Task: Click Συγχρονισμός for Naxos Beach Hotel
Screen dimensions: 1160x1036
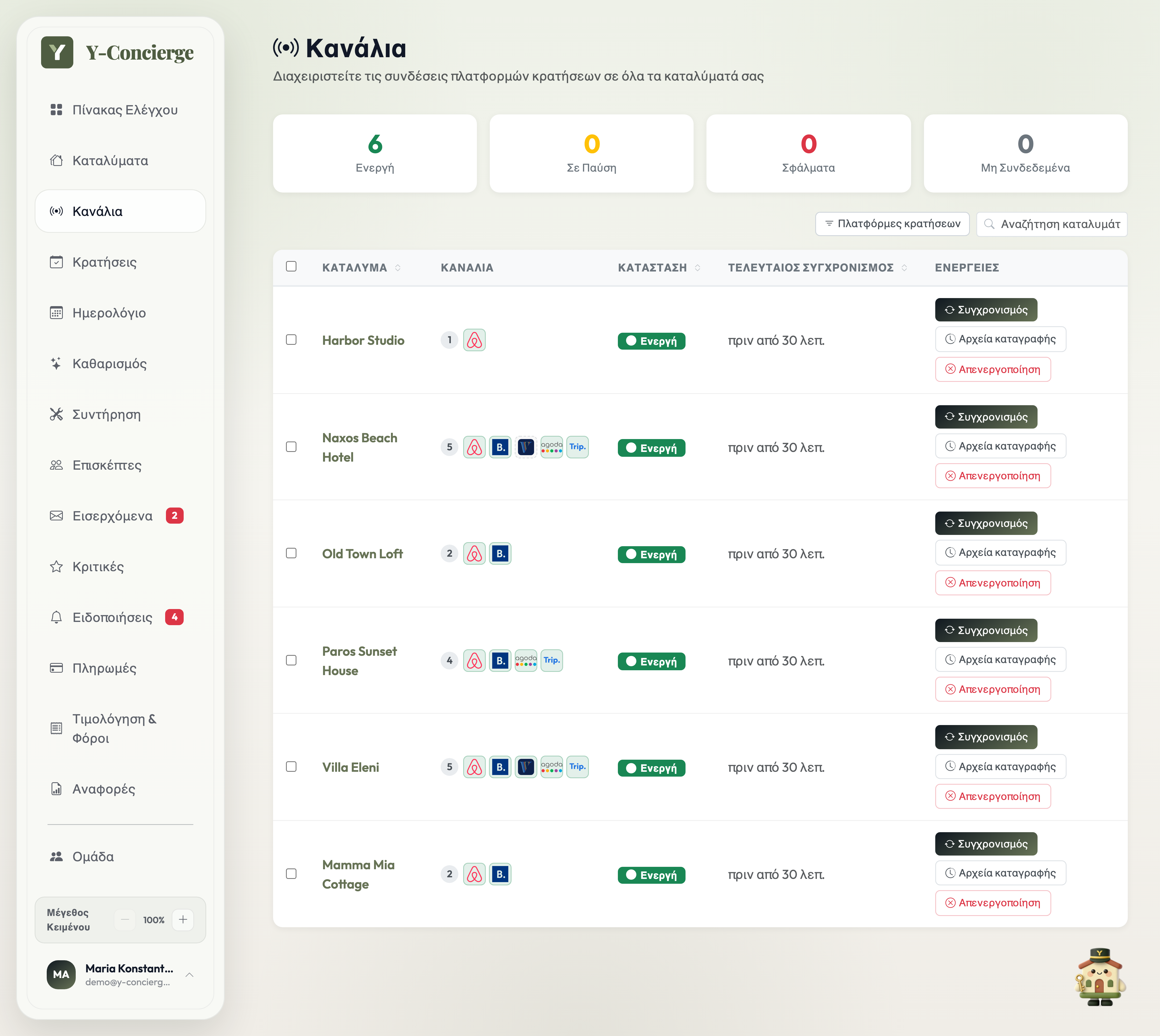Action: point(986,417)
